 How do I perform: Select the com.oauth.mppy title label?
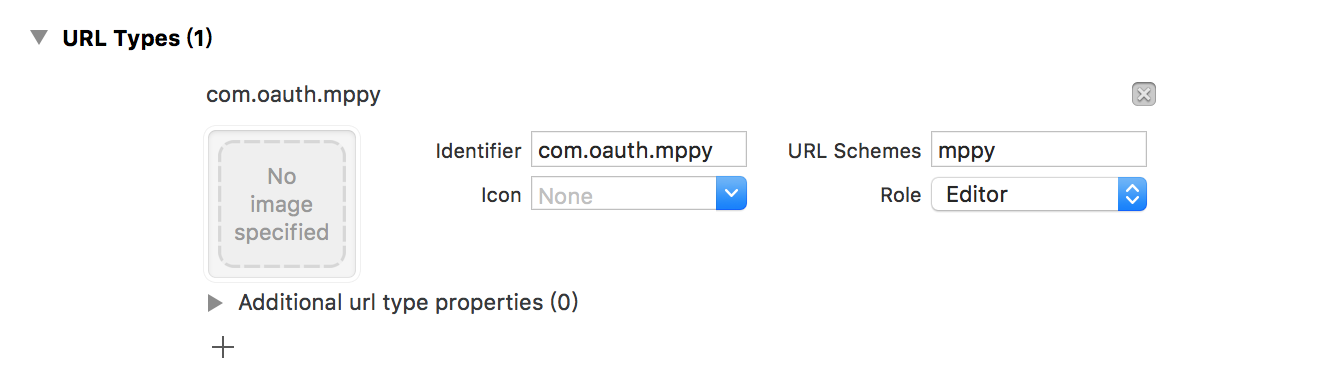pyautogui.click(x=293, y=95)
